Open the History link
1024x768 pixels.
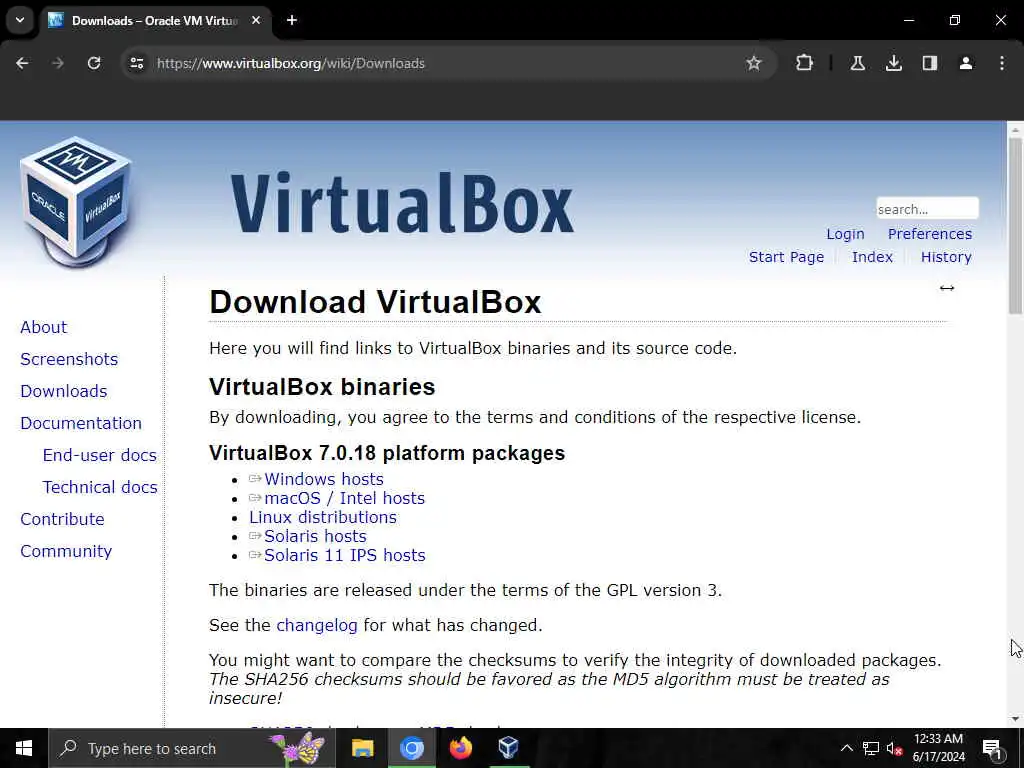tap(946, 257)
